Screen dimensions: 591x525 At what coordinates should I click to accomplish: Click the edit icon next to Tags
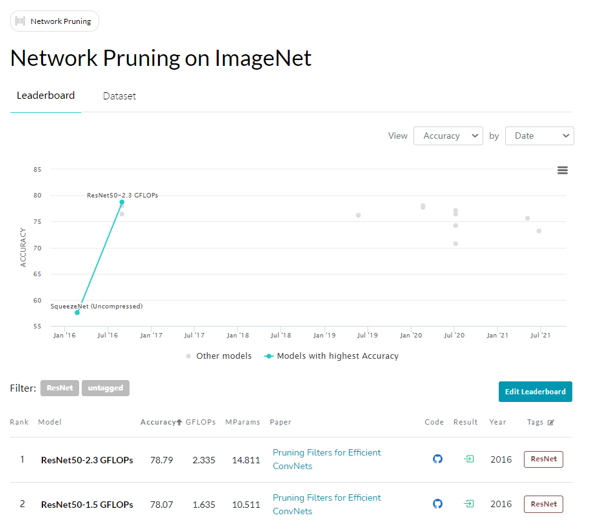tap(551, 422)
